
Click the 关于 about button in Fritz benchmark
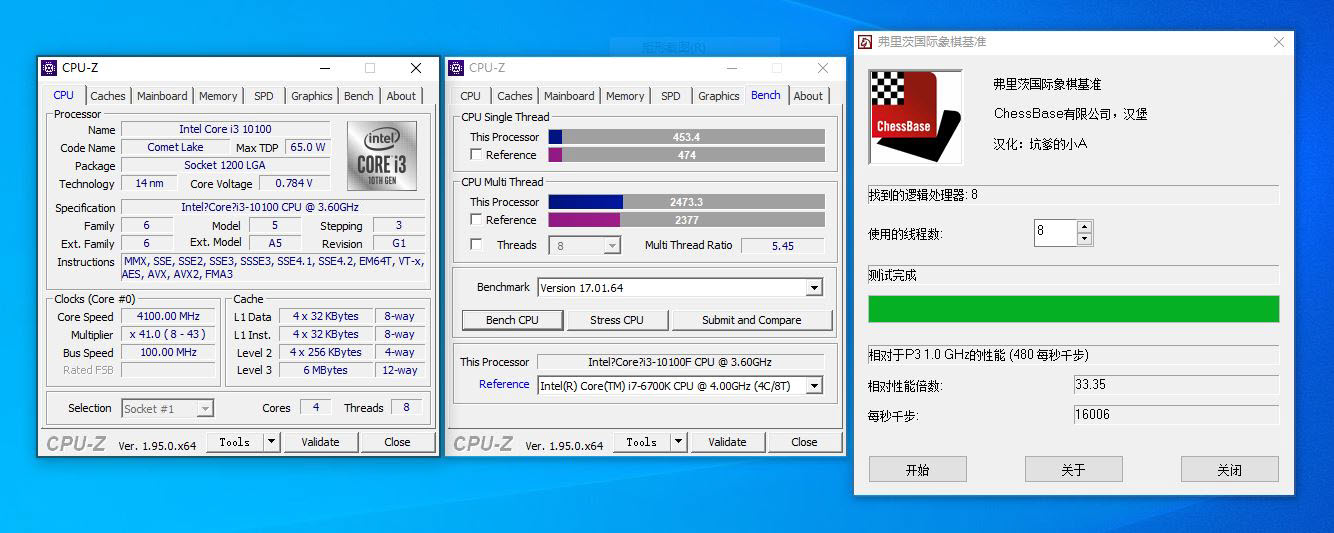coord(1074,469)
